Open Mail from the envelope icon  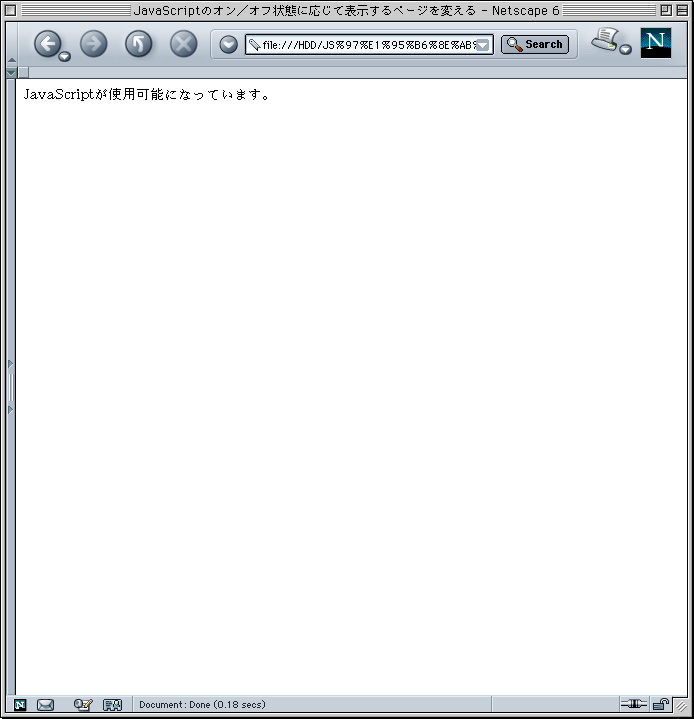pos(45,705)
